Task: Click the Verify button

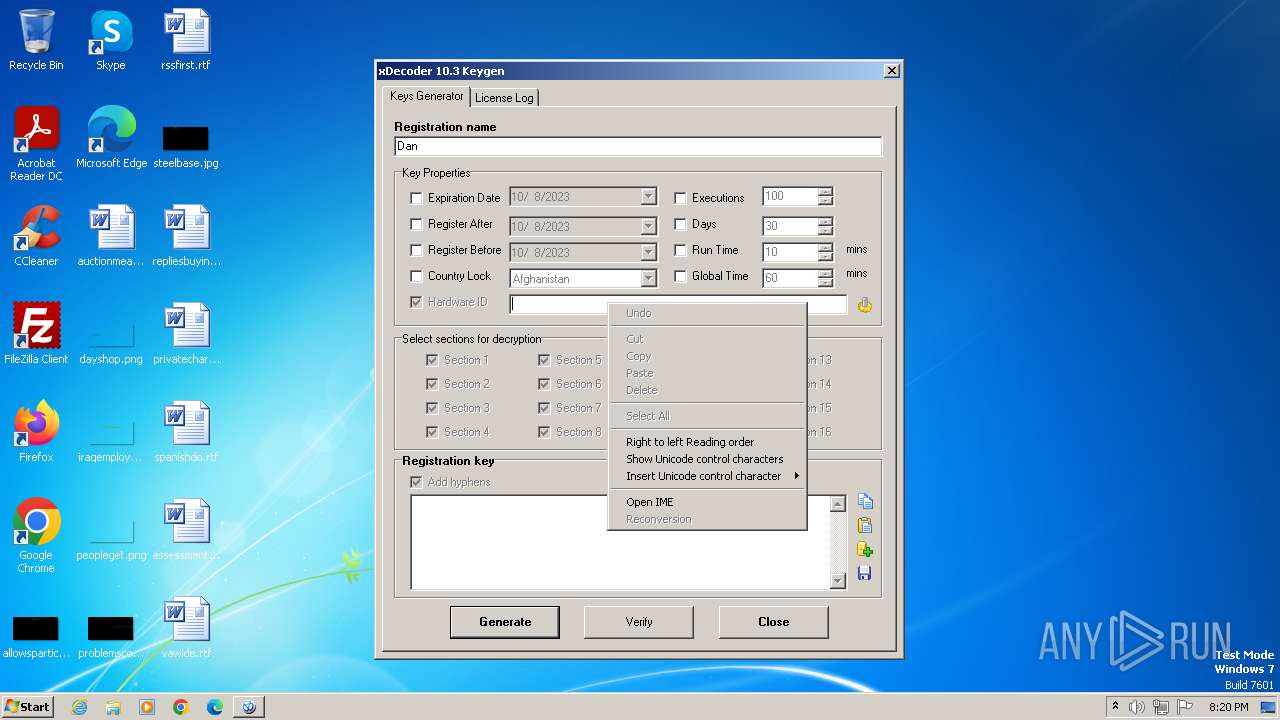Action: tap(639, 622)
